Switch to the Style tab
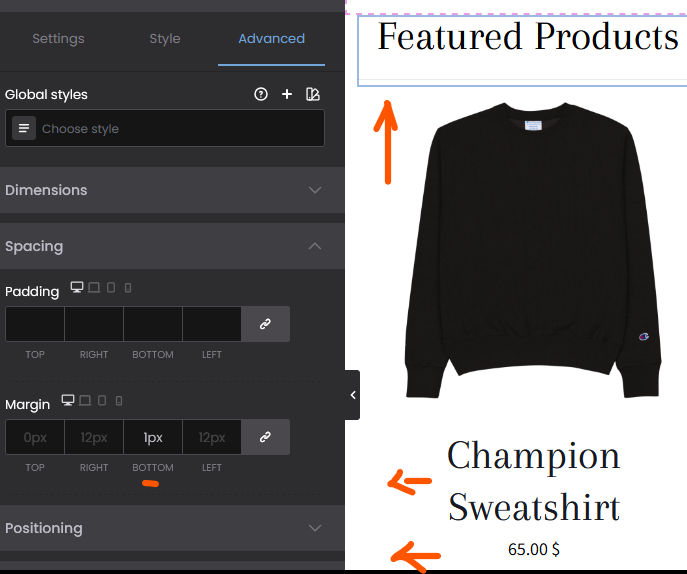Screen dimensions: 687x574 click(x=165, y=39)
